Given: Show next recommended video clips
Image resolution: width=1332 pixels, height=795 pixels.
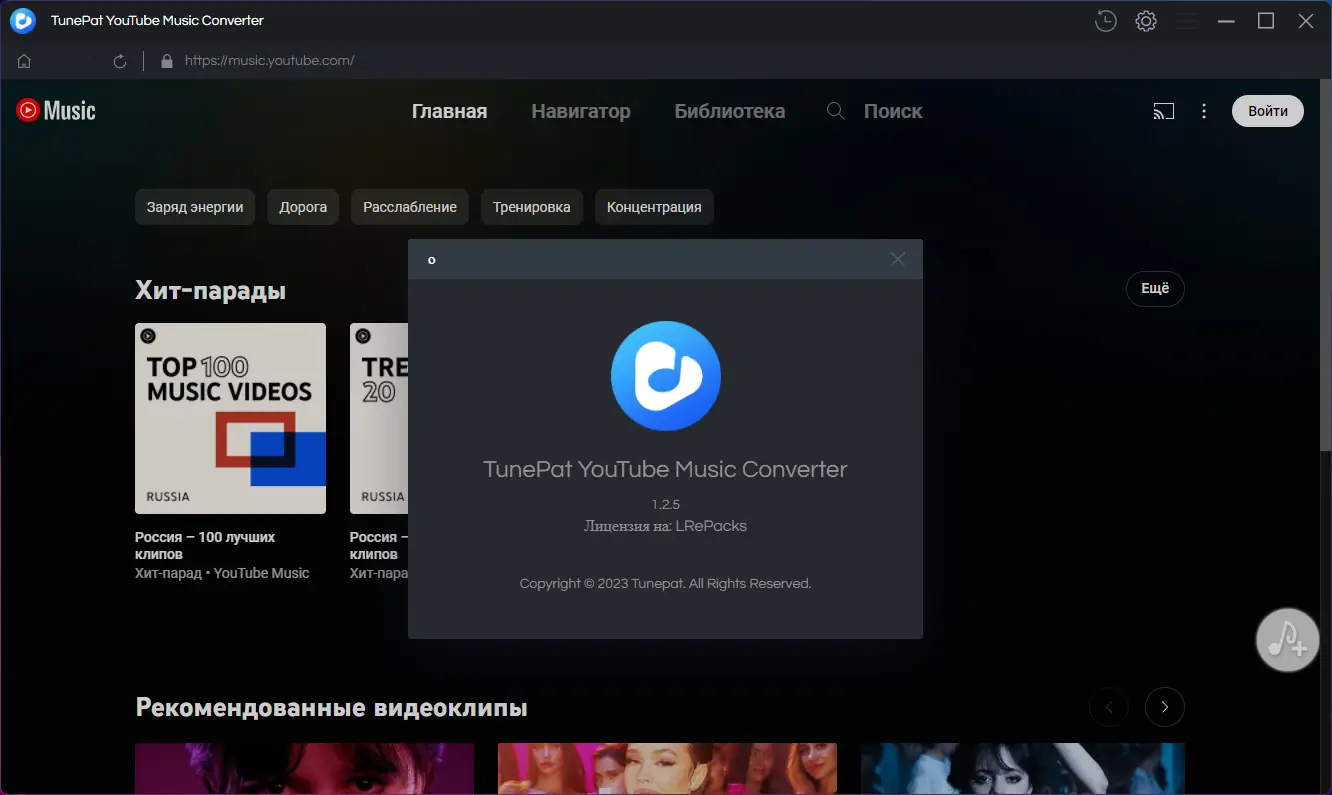Looking at the screenshot, I should click(1165, 707).
